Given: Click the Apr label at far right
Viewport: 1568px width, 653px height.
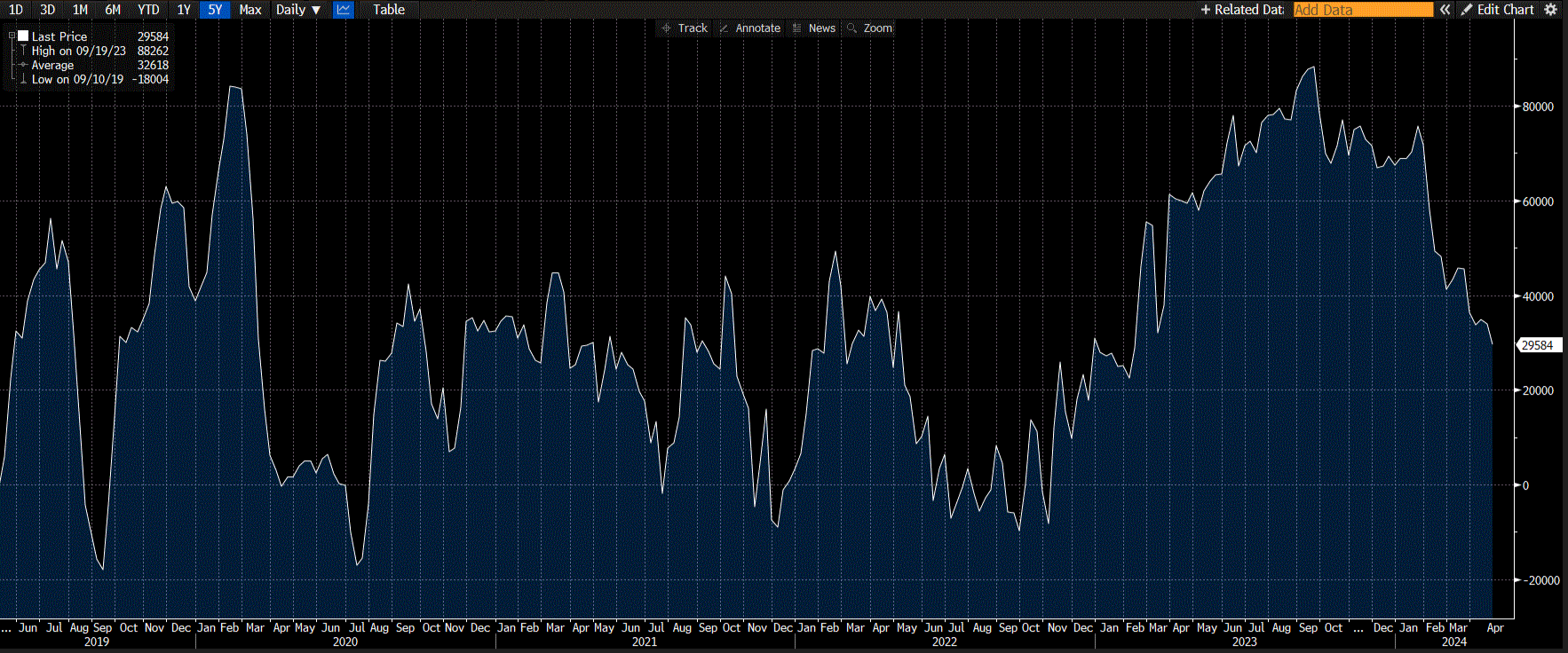Looking at the screenshot, I should (x=1495, y=627).
